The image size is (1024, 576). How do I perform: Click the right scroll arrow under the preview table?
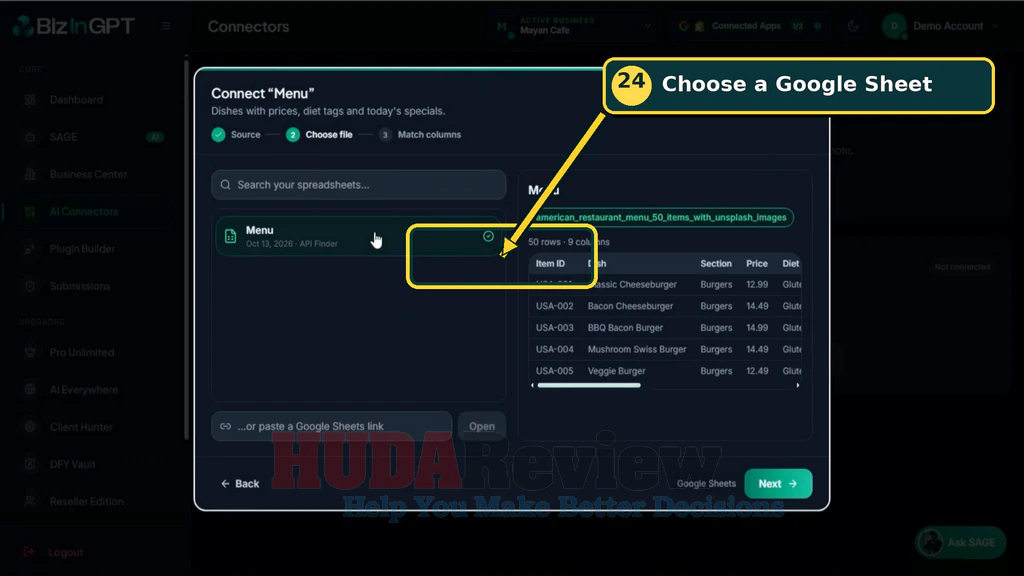pos(797,385)
